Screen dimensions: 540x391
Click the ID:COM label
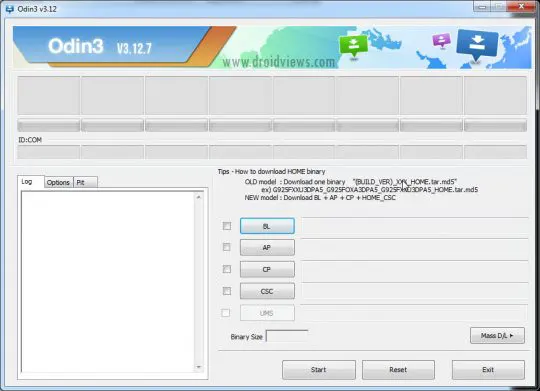coord(30,140)
